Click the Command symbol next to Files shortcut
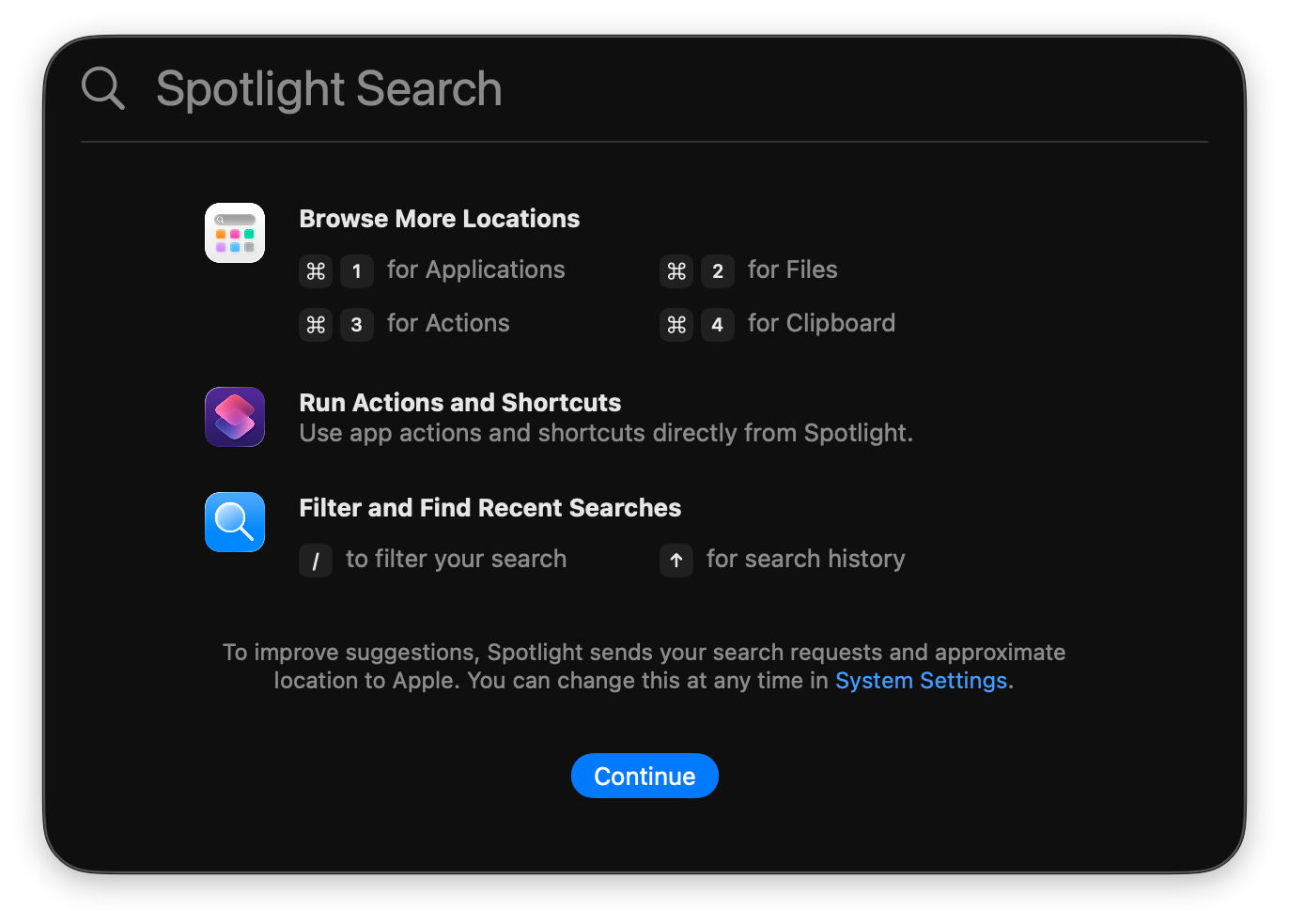 point(676,271)
